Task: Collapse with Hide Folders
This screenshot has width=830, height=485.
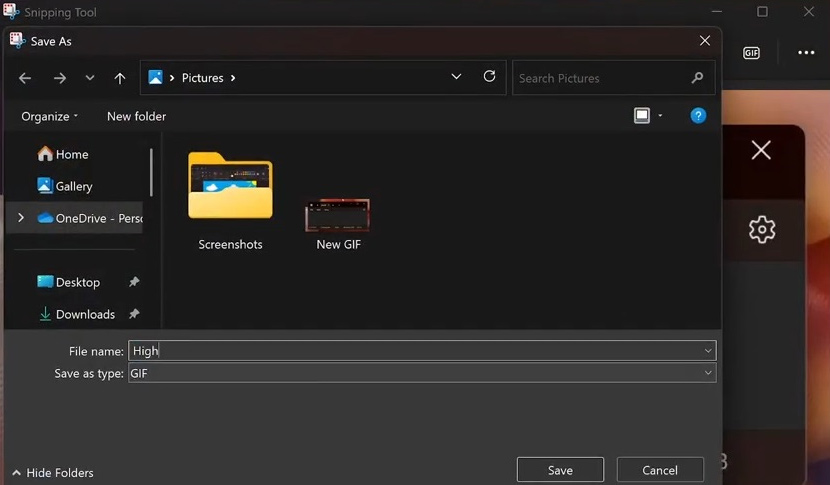Action: [x=52, y=472]
